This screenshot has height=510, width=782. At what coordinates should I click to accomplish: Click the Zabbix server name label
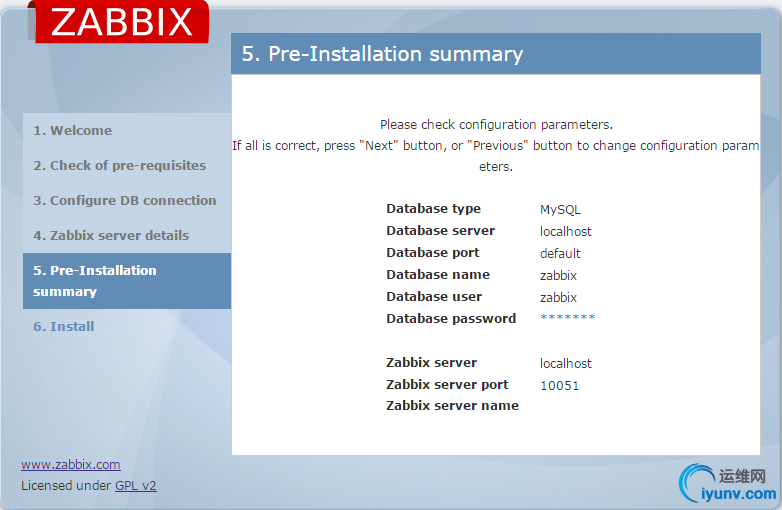coord(452,406)
